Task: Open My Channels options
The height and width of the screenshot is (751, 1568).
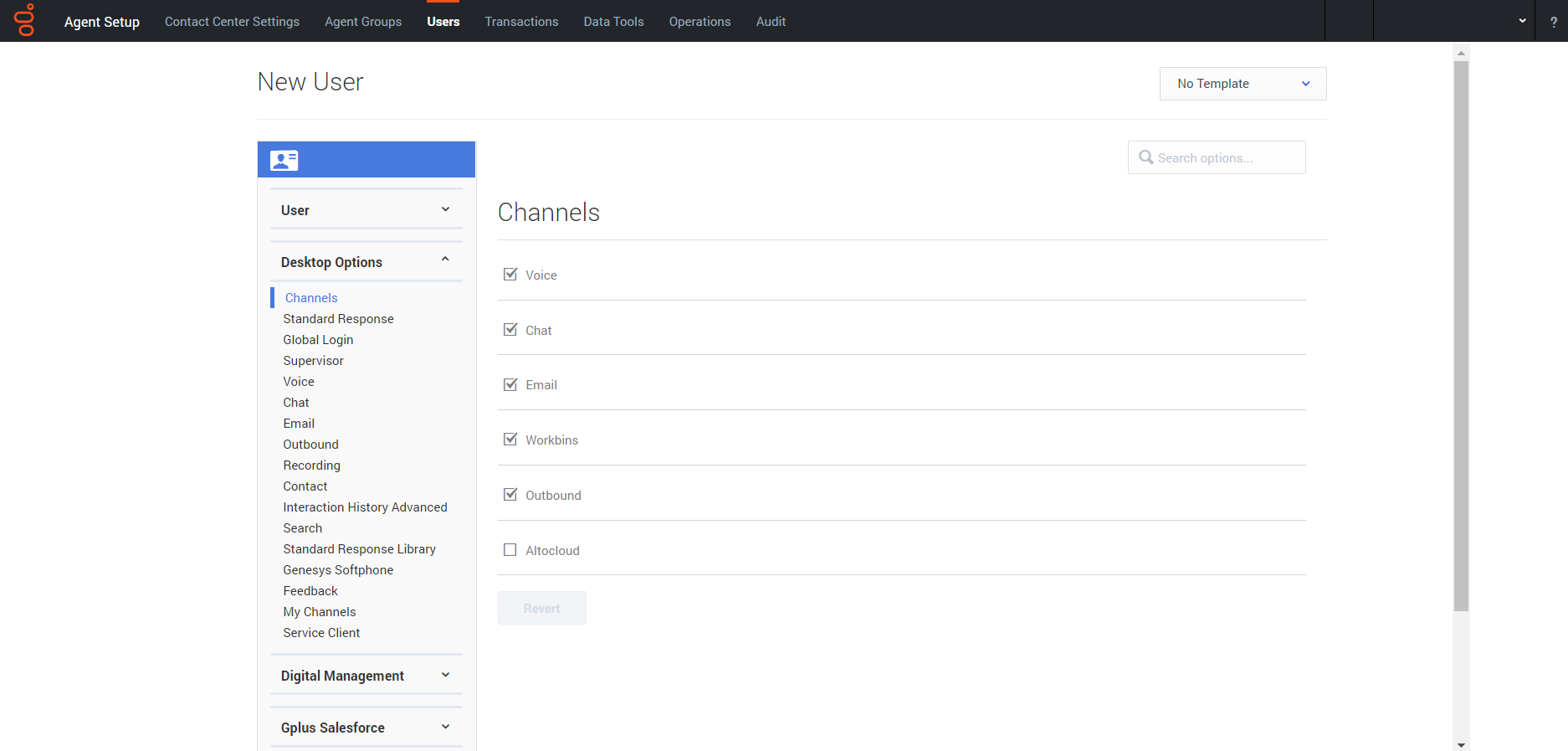Action: coord(320,611)
